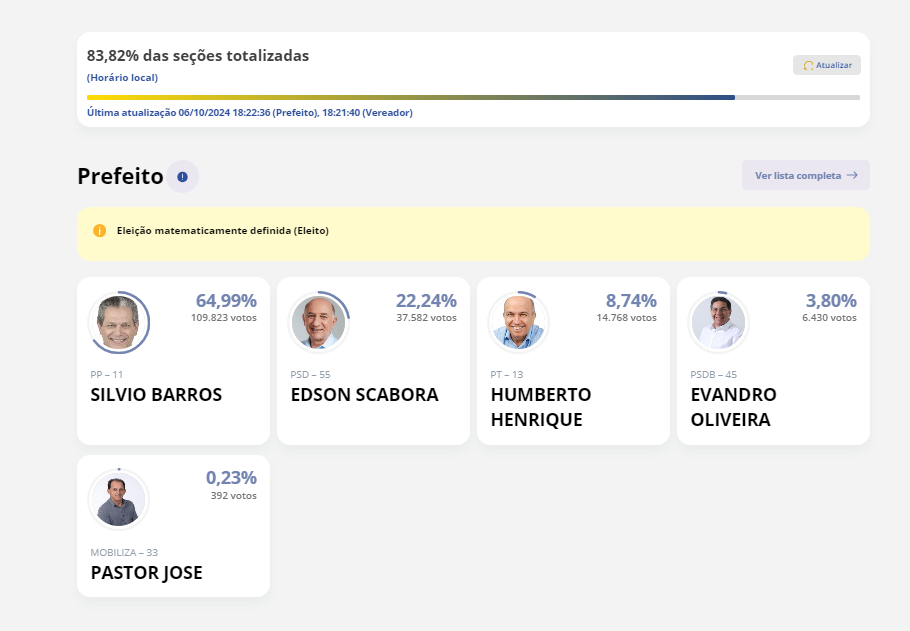910x631 pixels.
Task: Select the EVANDRO OLIVEIRA name
Action: point(733,407)
